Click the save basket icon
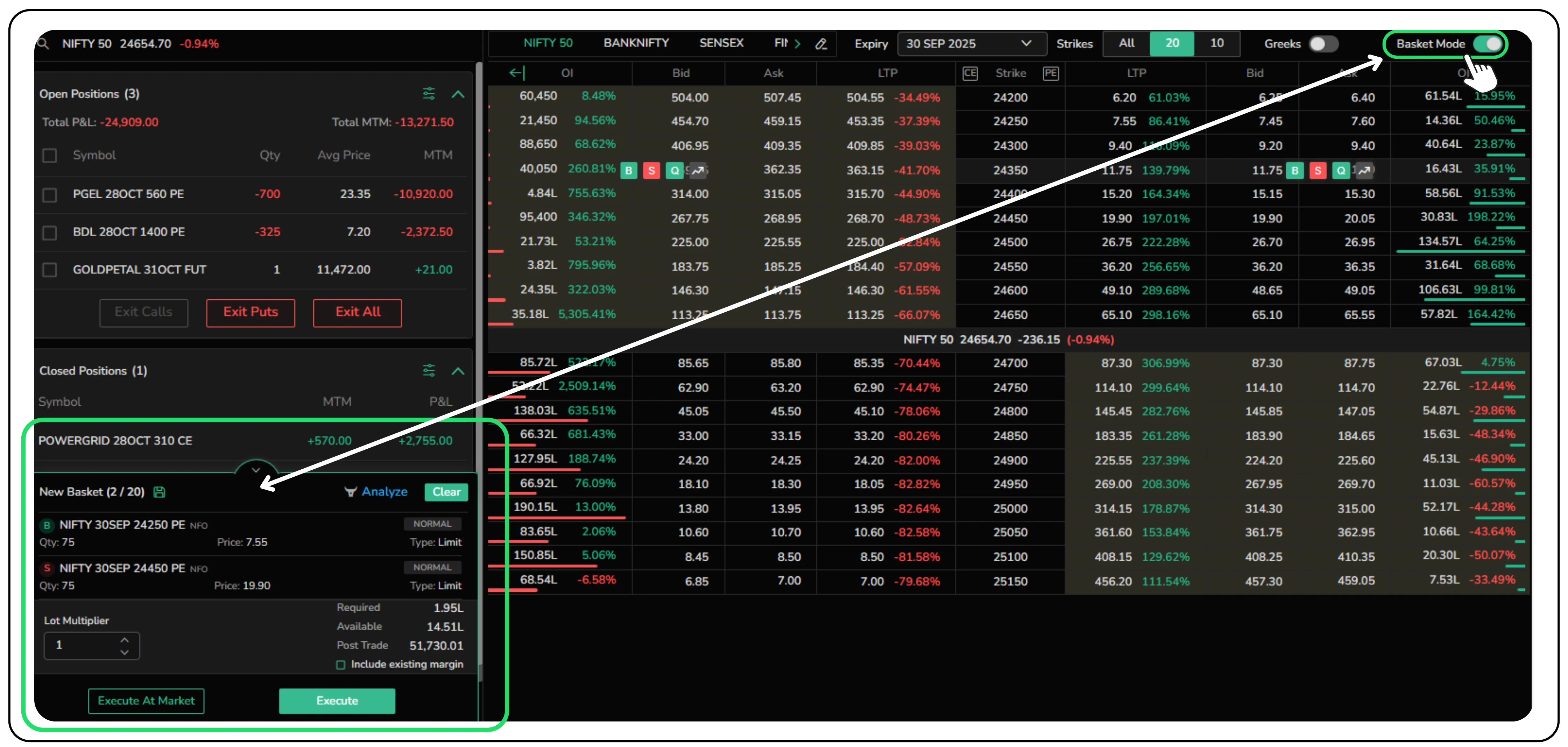The height and width of the screenshot is (747, 1568). click(x=160, y=492)
